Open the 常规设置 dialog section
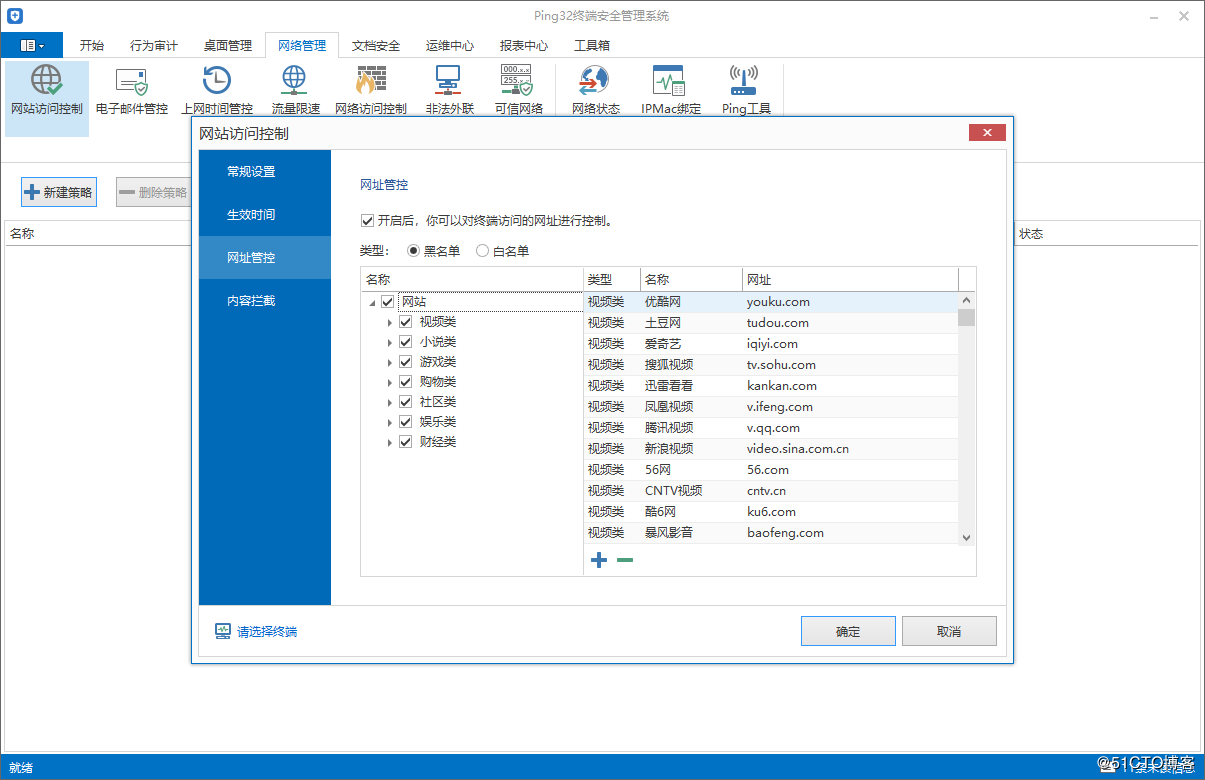The width and height of the screenshot is (1205, 780). (x=265, y=171)
